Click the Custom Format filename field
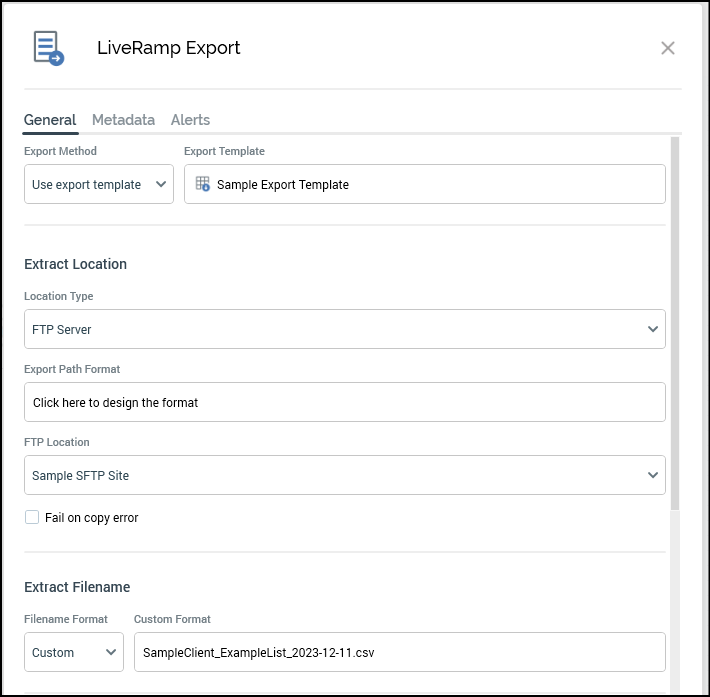This screenshot has height=697, width=710. click(x=398, y=652)
